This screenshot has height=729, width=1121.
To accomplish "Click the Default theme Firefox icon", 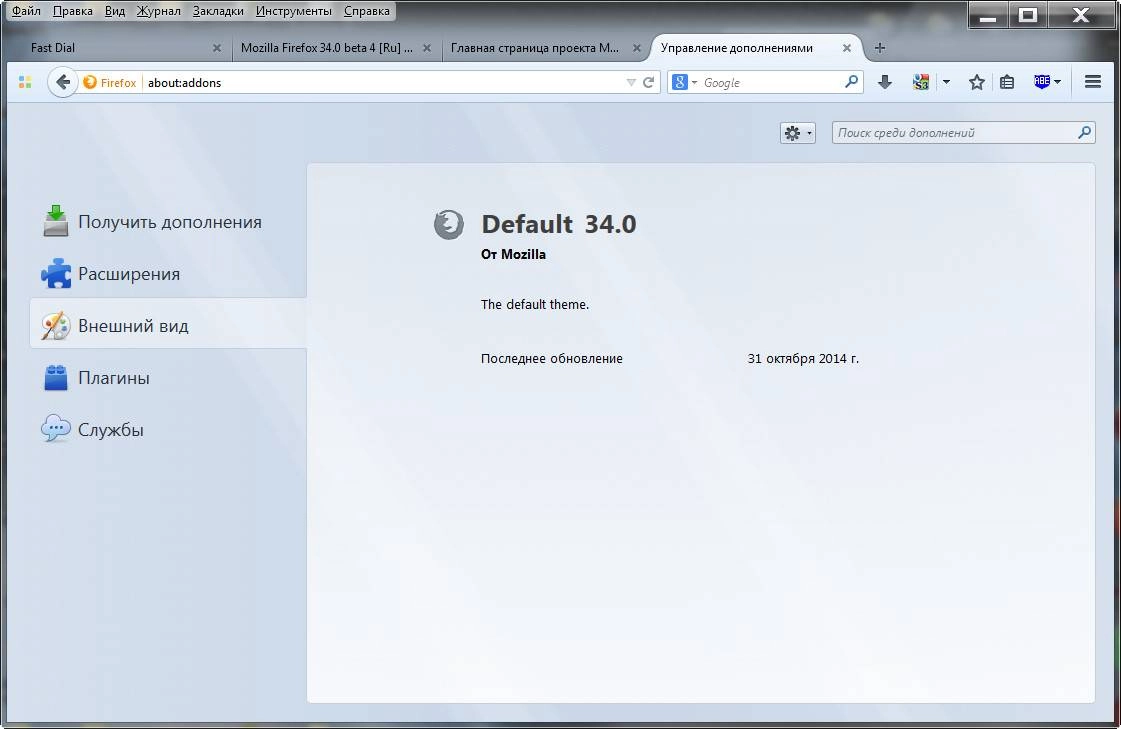I will pyautogui.click(x=449, y=224).
